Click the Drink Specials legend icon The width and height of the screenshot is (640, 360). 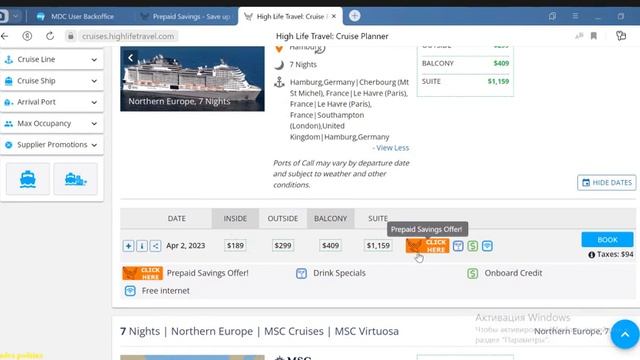coord(301,273)
